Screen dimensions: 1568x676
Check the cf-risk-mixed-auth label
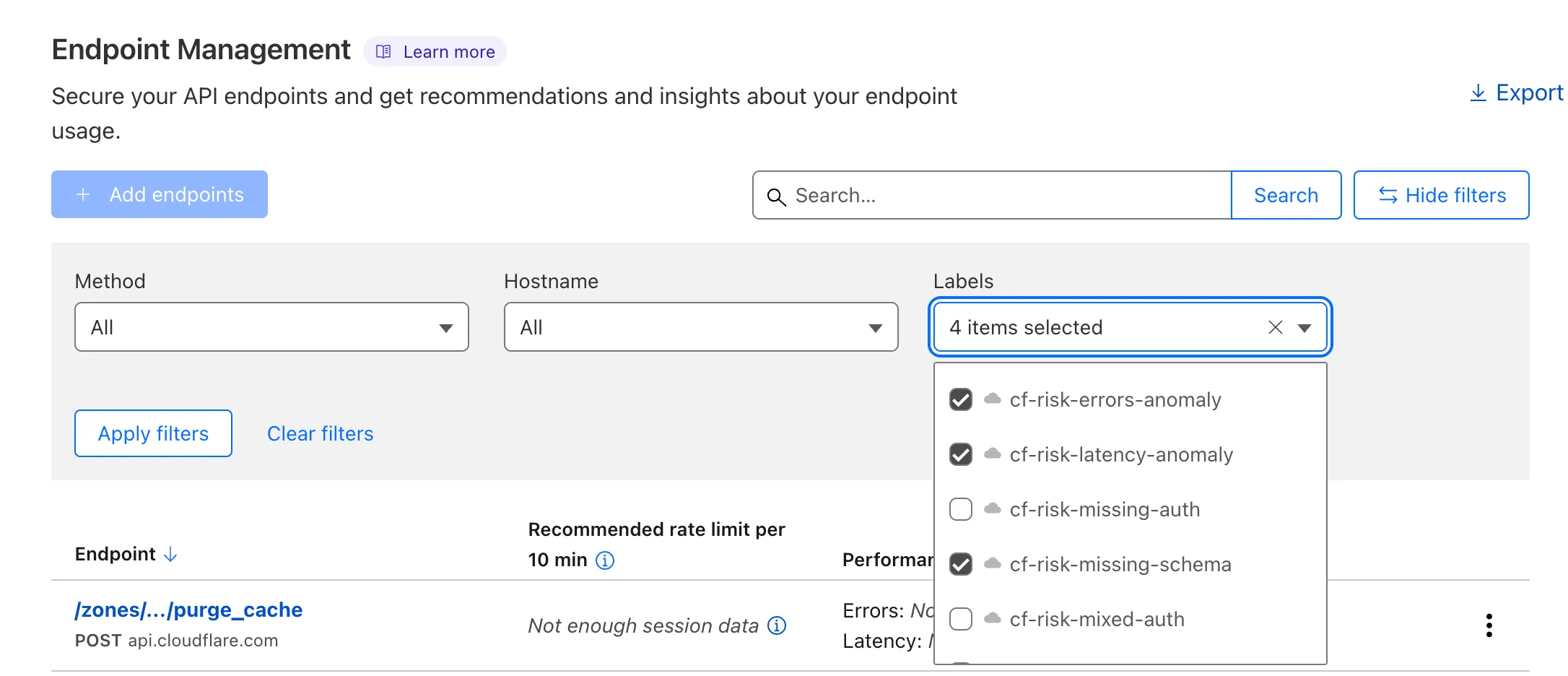point(961,619)
